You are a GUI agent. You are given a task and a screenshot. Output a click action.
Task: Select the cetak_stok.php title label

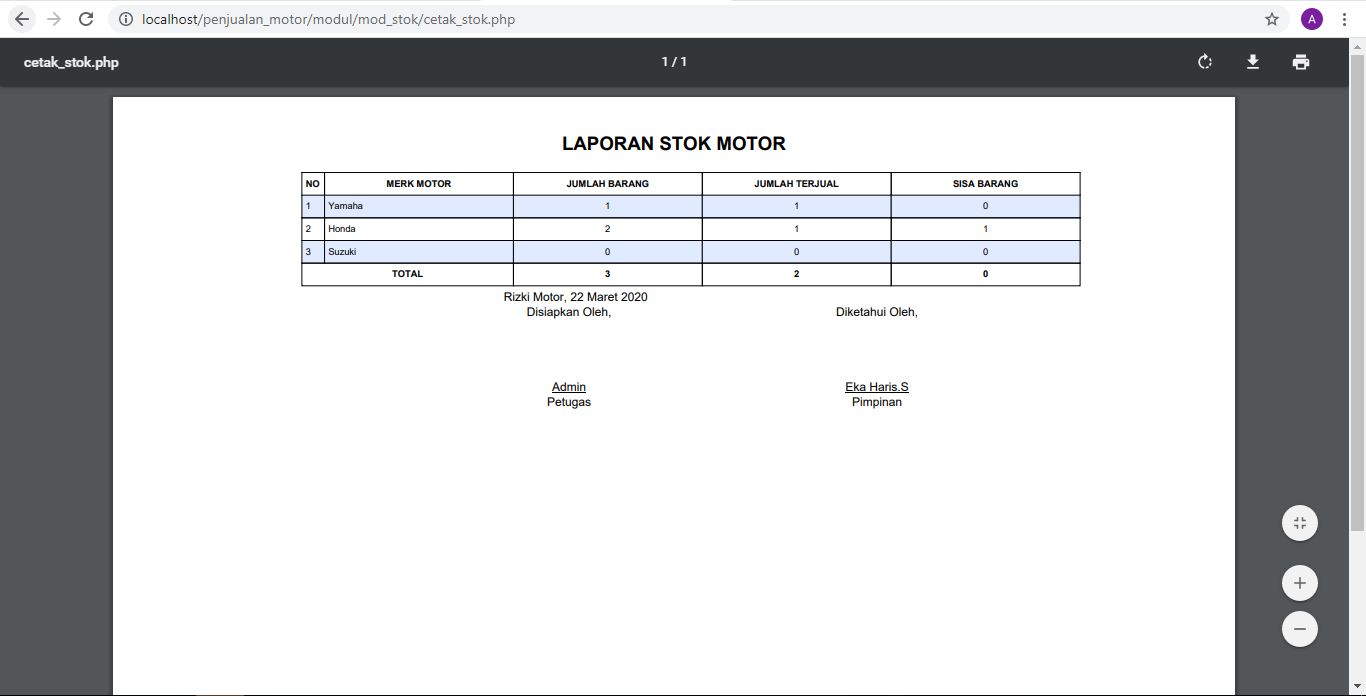71,61
